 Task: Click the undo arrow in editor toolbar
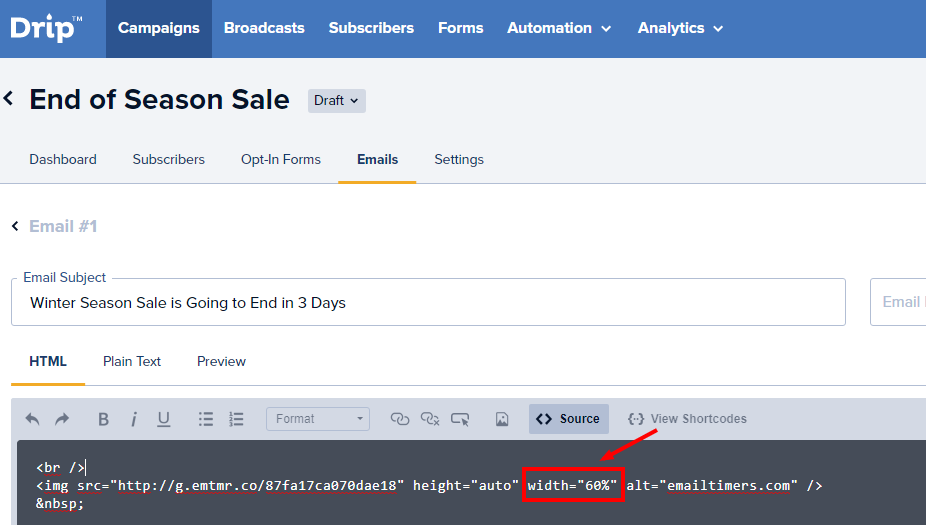(x=33, y=419)
